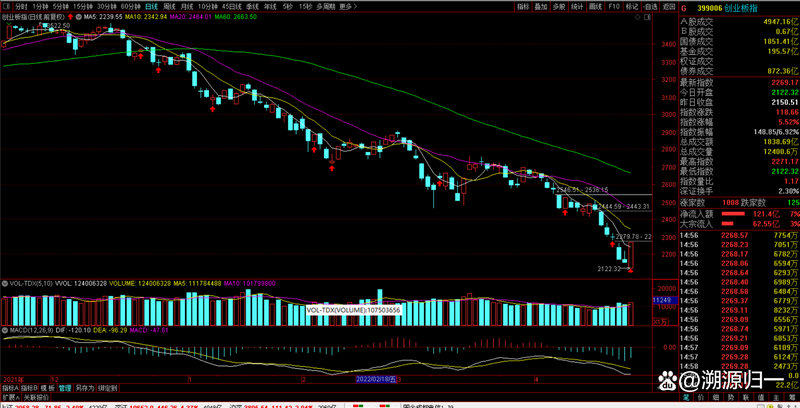
Task: Click the circle icon left of MACD label
Action: [x=4, y=329]
